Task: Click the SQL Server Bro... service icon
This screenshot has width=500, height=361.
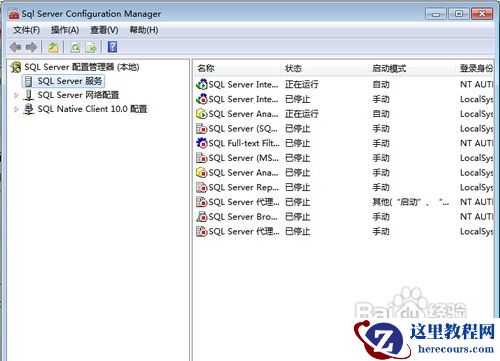Action: (x=201, y=217)
